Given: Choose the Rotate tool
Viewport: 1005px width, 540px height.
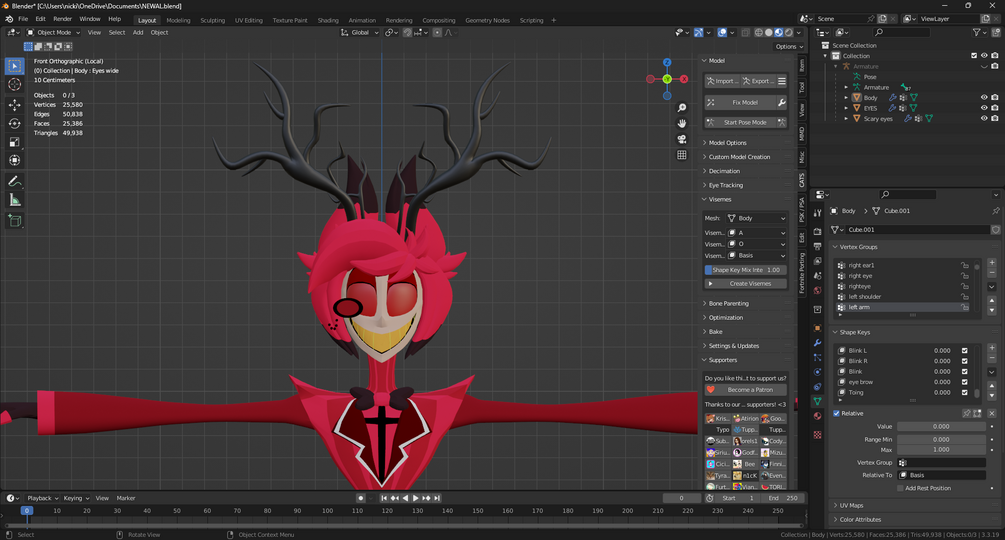Looking at the screenshot, I should (x=15, y=123).
